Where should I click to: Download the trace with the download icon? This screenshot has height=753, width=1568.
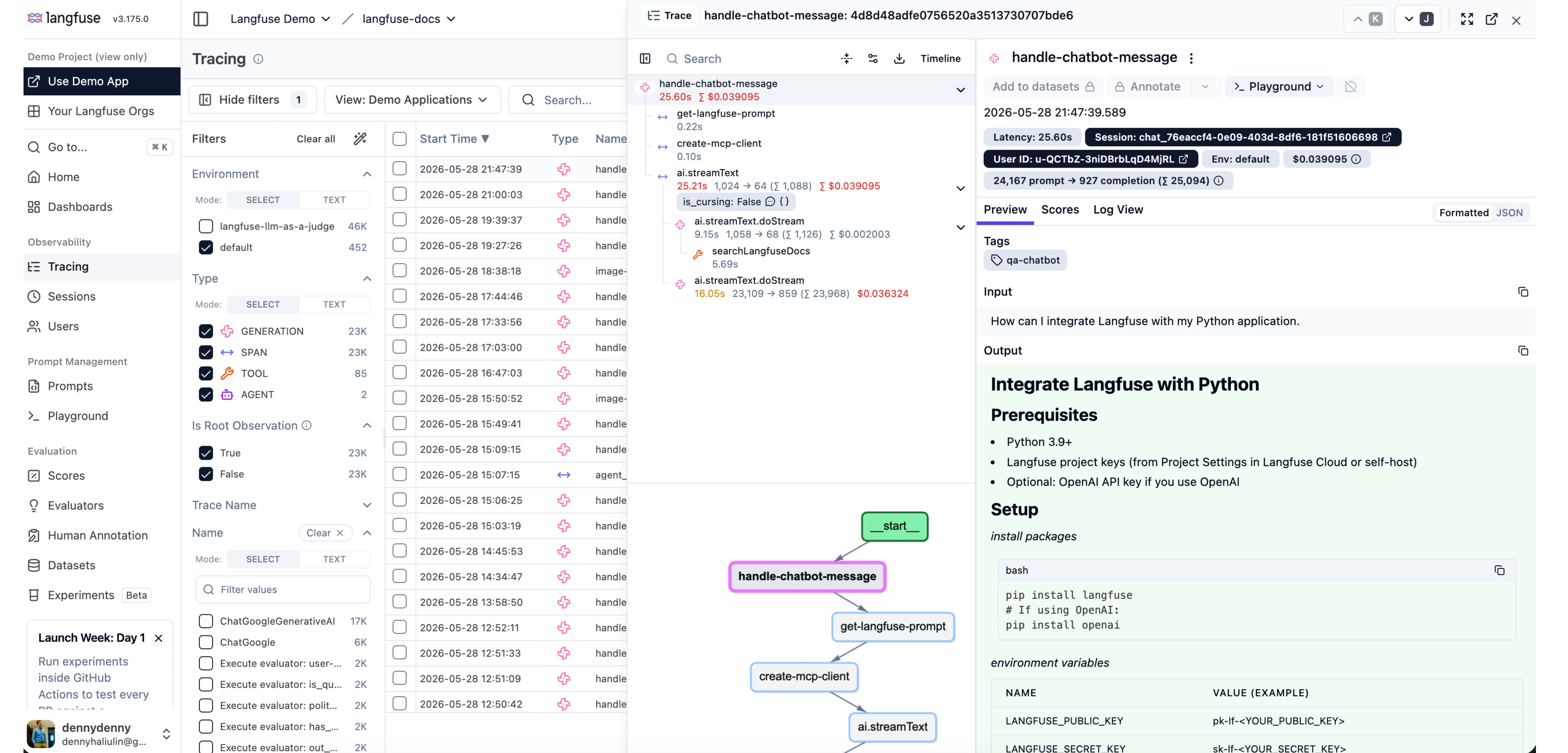point(899,58)
